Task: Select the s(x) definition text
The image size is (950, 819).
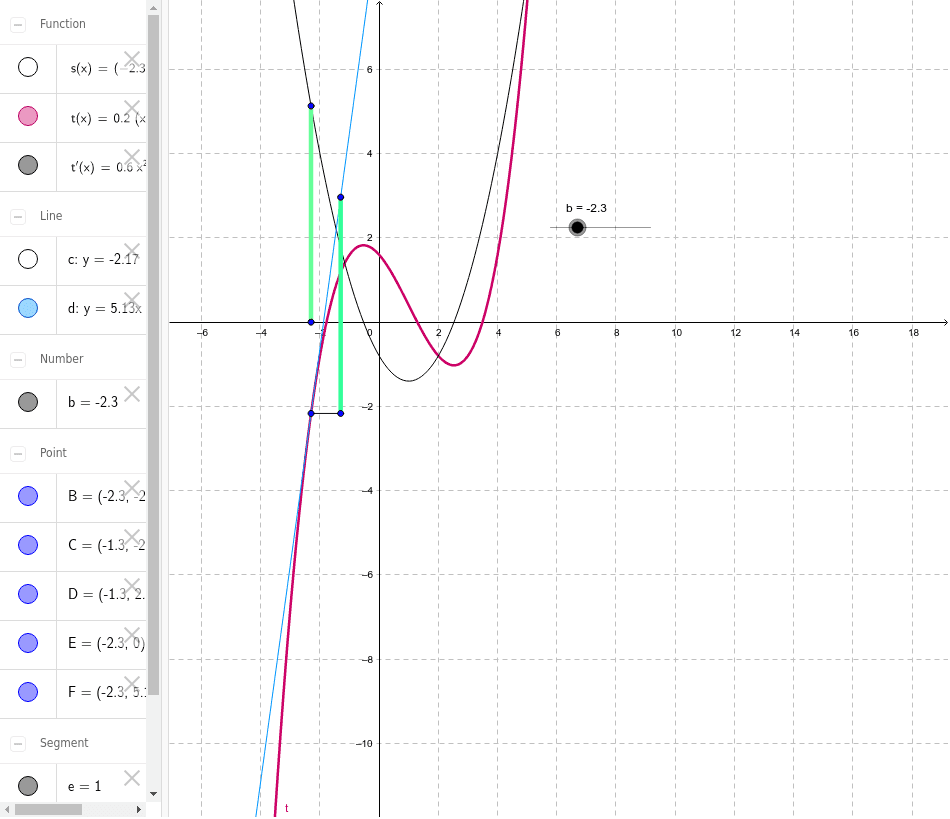Action: tap(108, 68)
